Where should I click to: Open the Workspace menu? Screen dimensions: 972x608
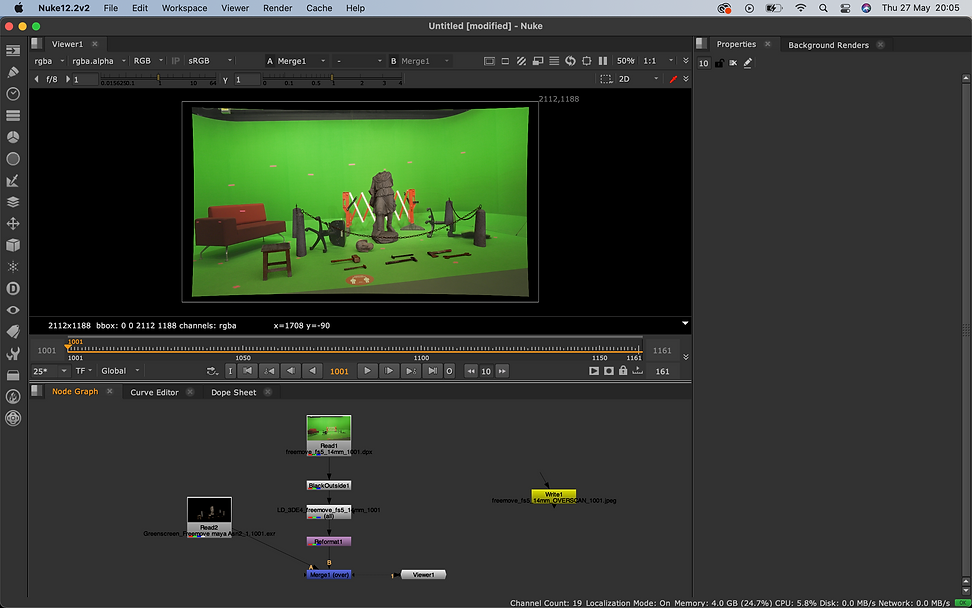(x=184, y=8)
